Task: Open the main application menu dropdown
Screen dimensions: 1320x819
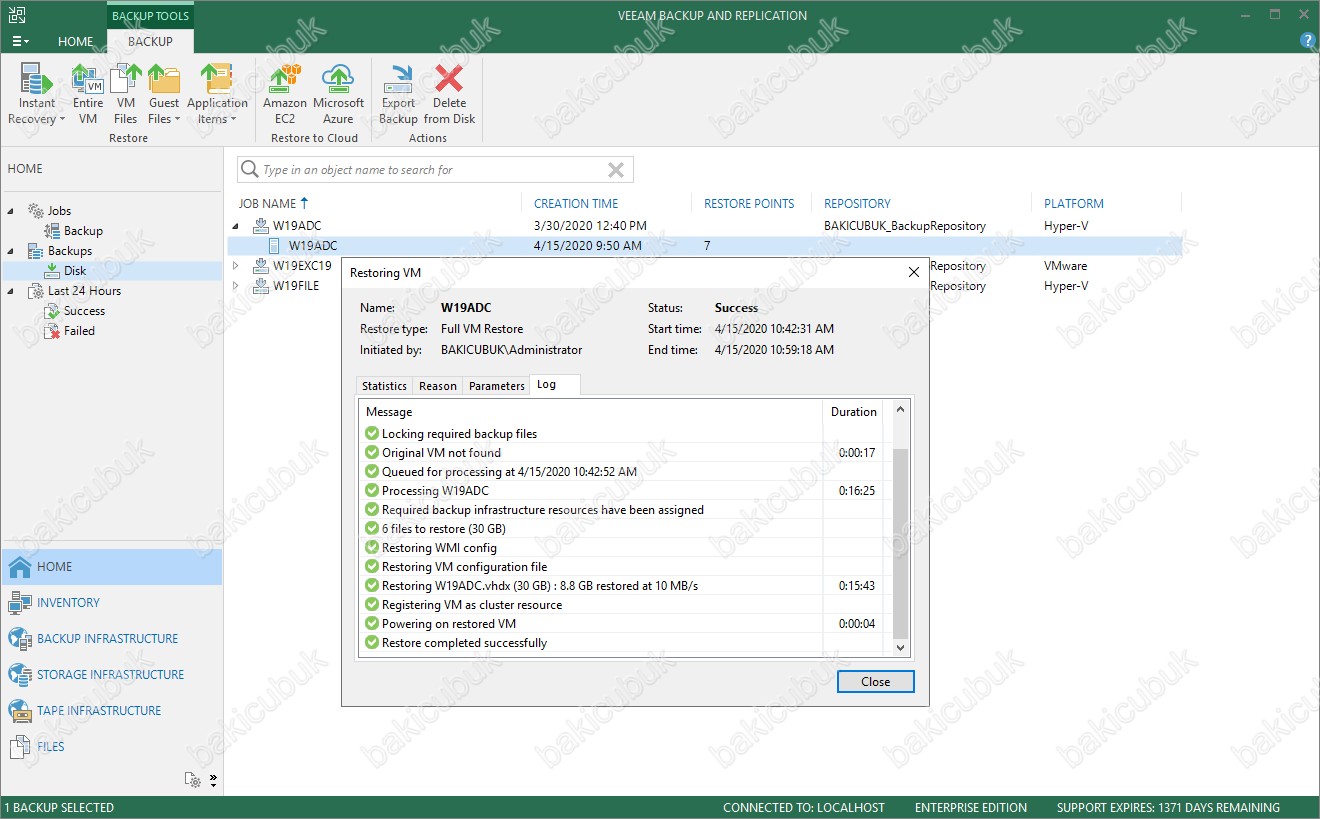Action: point(19,41)
